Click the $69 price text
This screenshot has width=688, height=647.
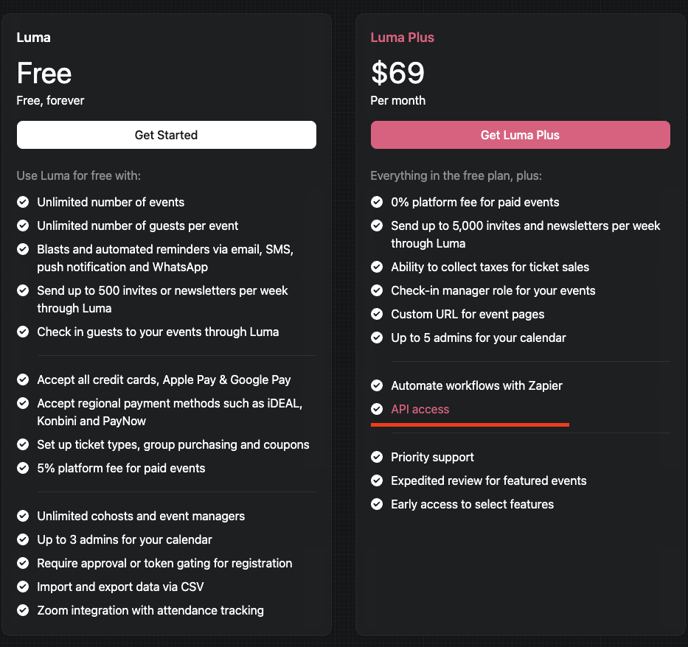pos(398,73)
